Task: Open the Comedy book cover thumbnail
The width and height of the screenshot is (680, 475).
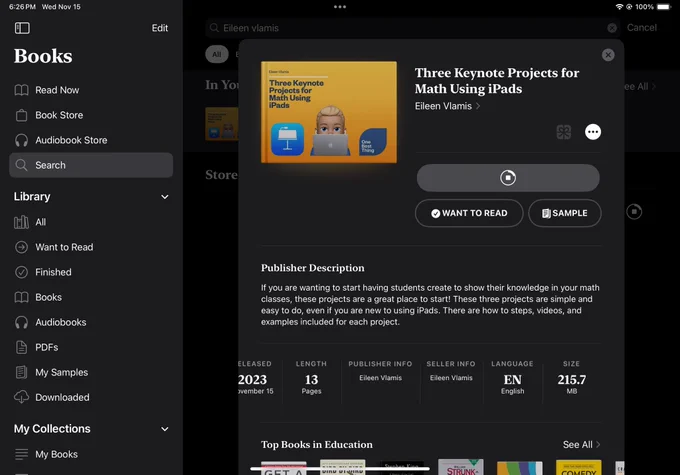Action: (579, 468)
